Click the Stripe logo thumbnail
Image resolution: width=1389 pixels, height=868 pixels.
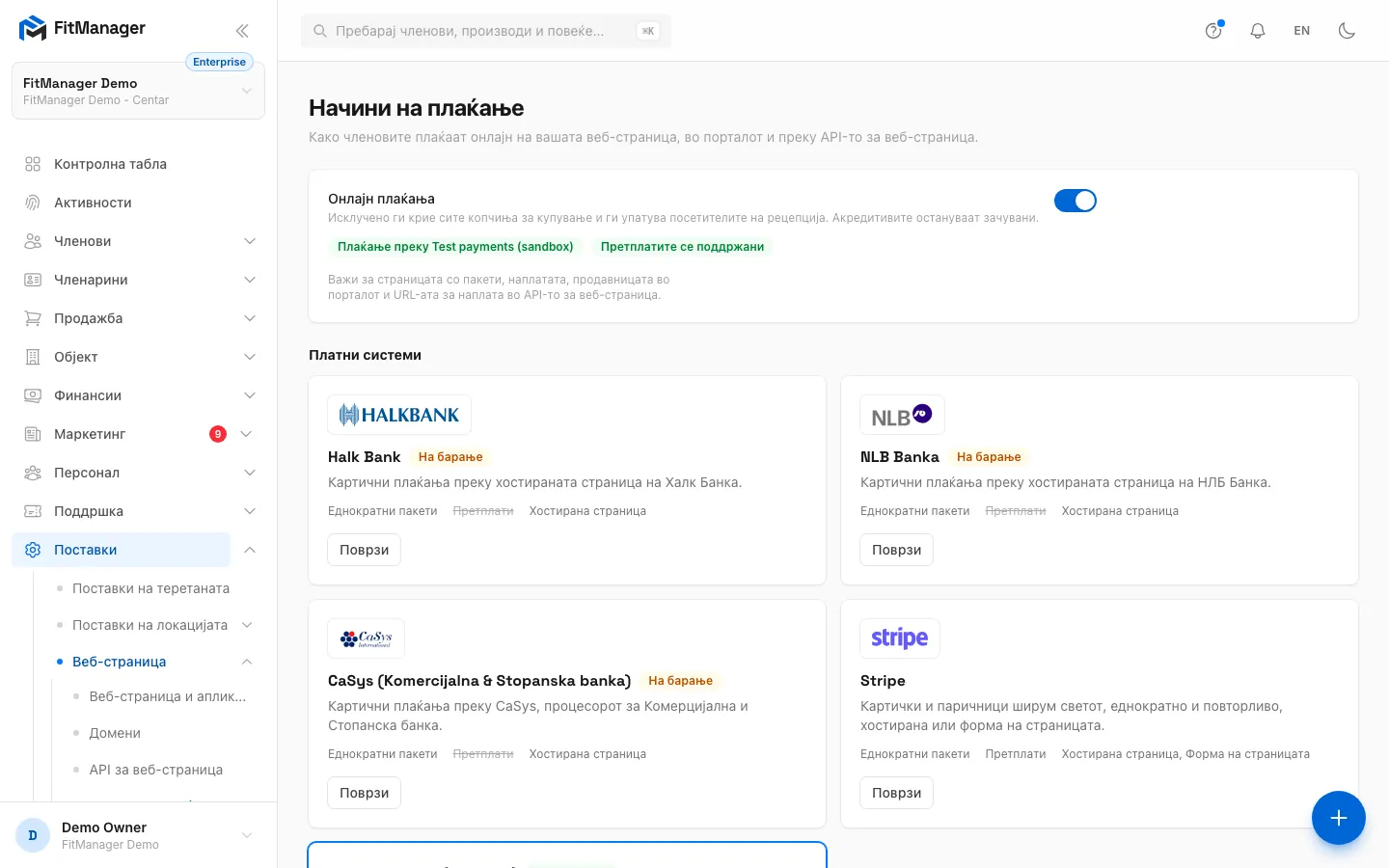click(899, 638)
